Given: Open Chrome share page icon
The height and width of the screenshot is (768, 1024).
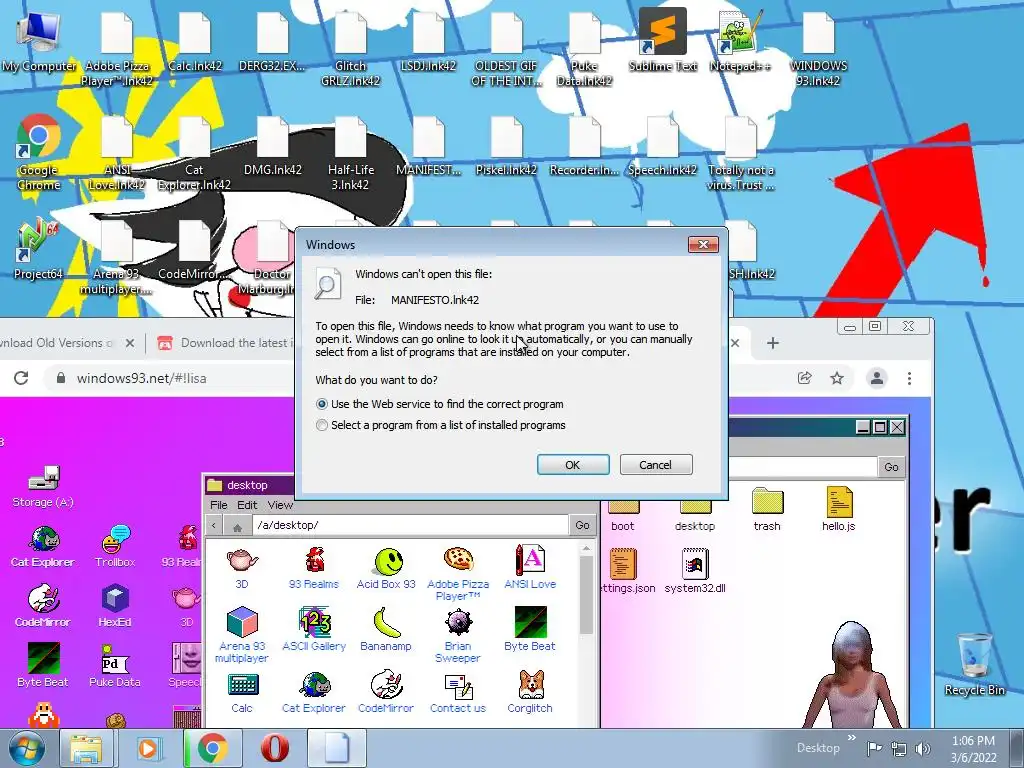Looking at the screenshot, I should point(805,378).
